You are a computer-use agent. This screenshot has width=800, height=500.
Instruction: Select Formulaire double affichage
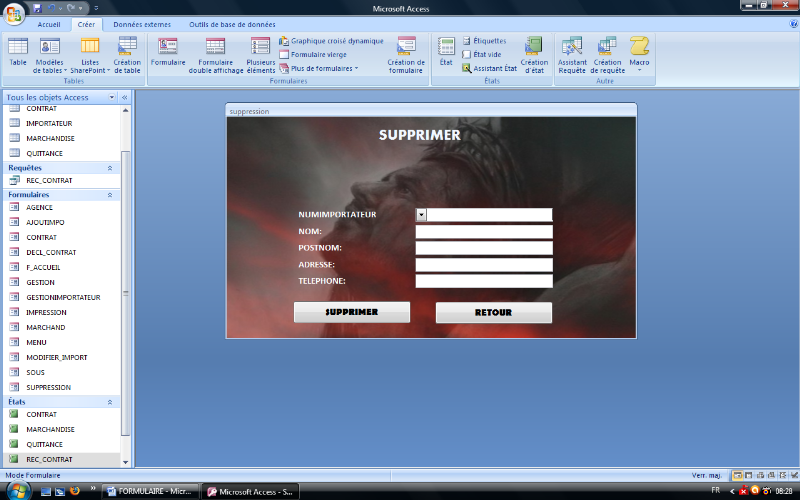(216, 55)
